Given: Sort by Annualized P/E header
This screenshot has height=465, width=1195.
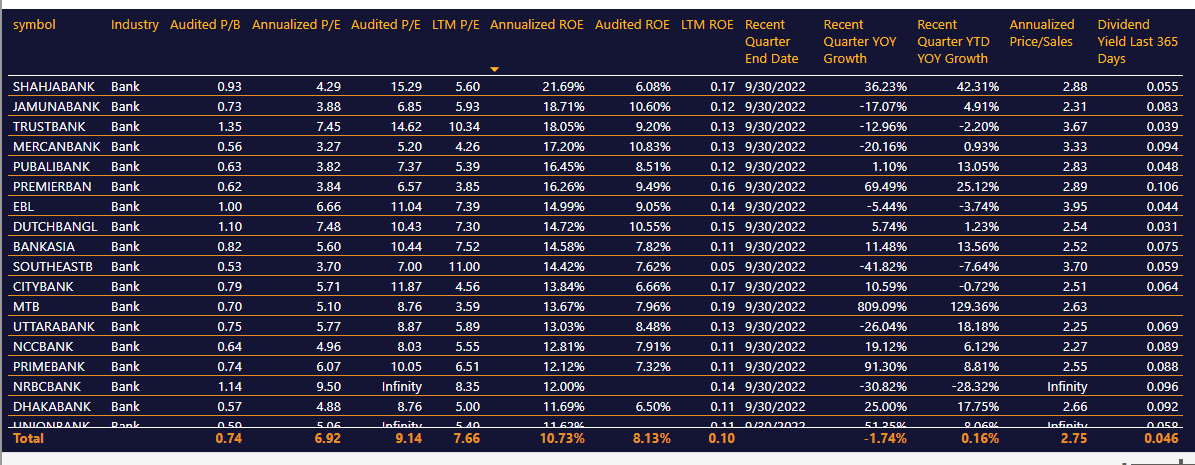Looking at the screenshot, I should coord(296,24).
